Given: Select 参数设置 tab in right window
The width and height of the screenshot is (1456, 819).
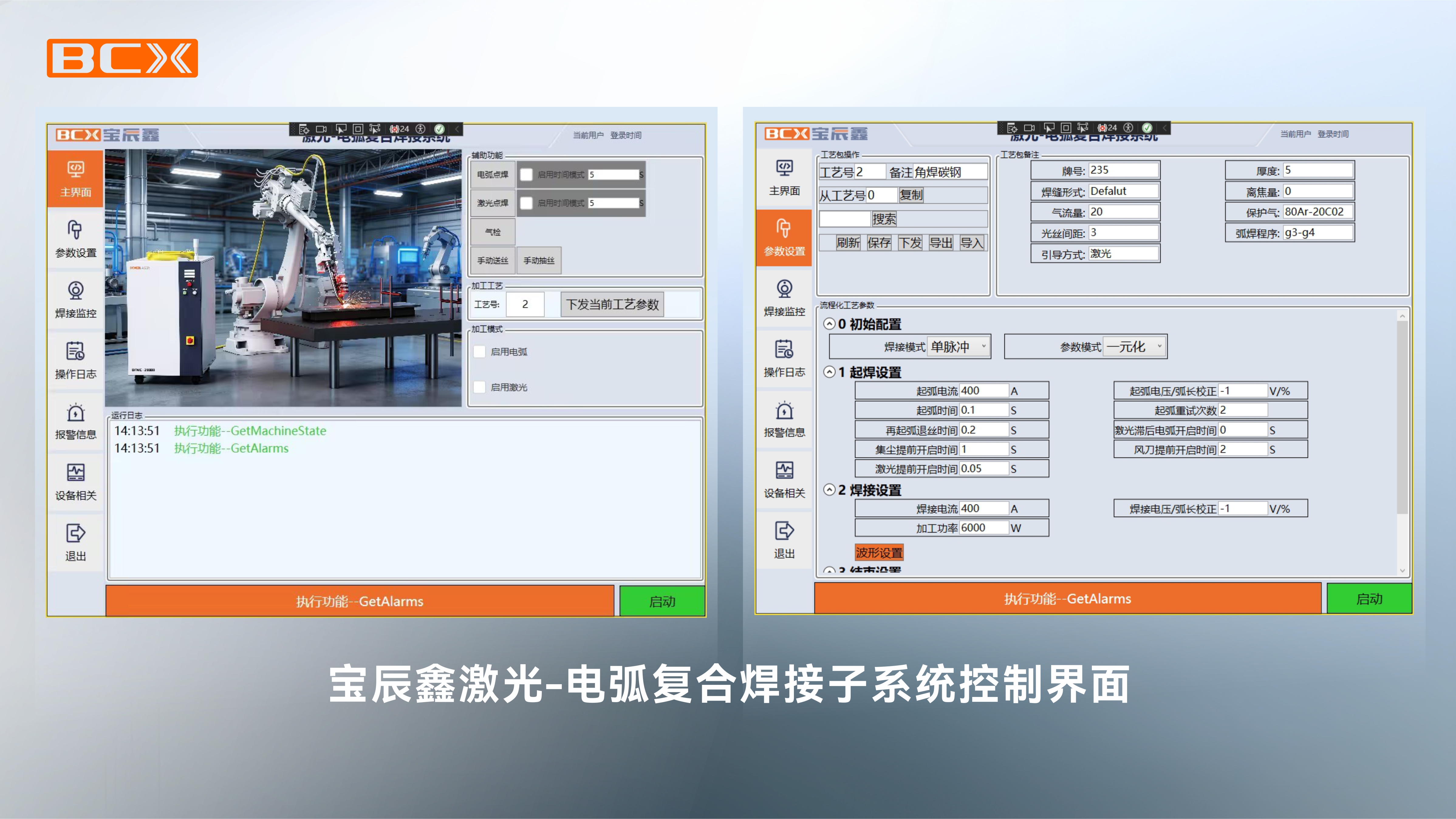Looking at the screenshot, I should 784,238.
